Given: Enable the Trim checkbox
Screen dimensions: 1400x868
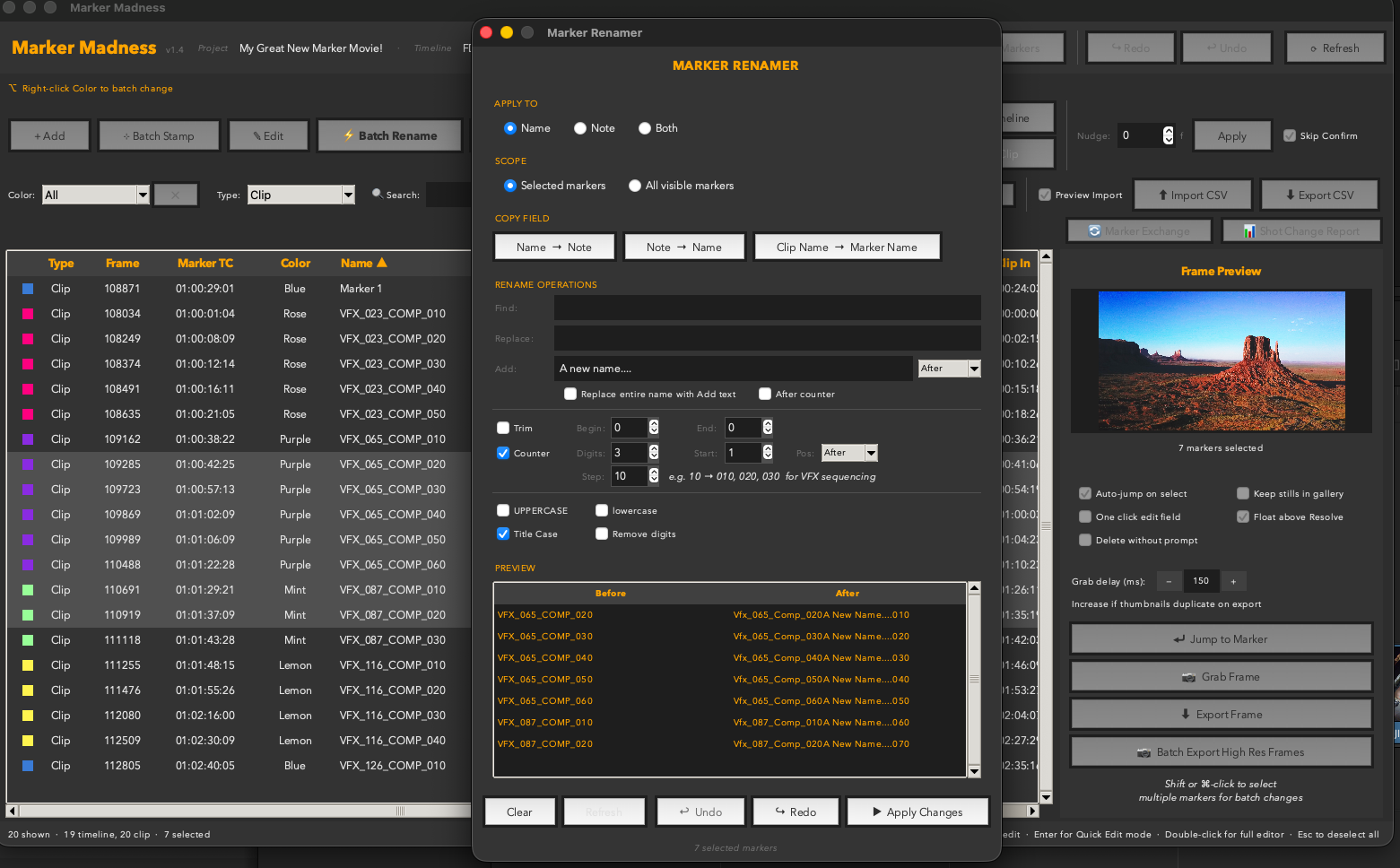Looking at the screenshot, I should (x=503, y=428).
